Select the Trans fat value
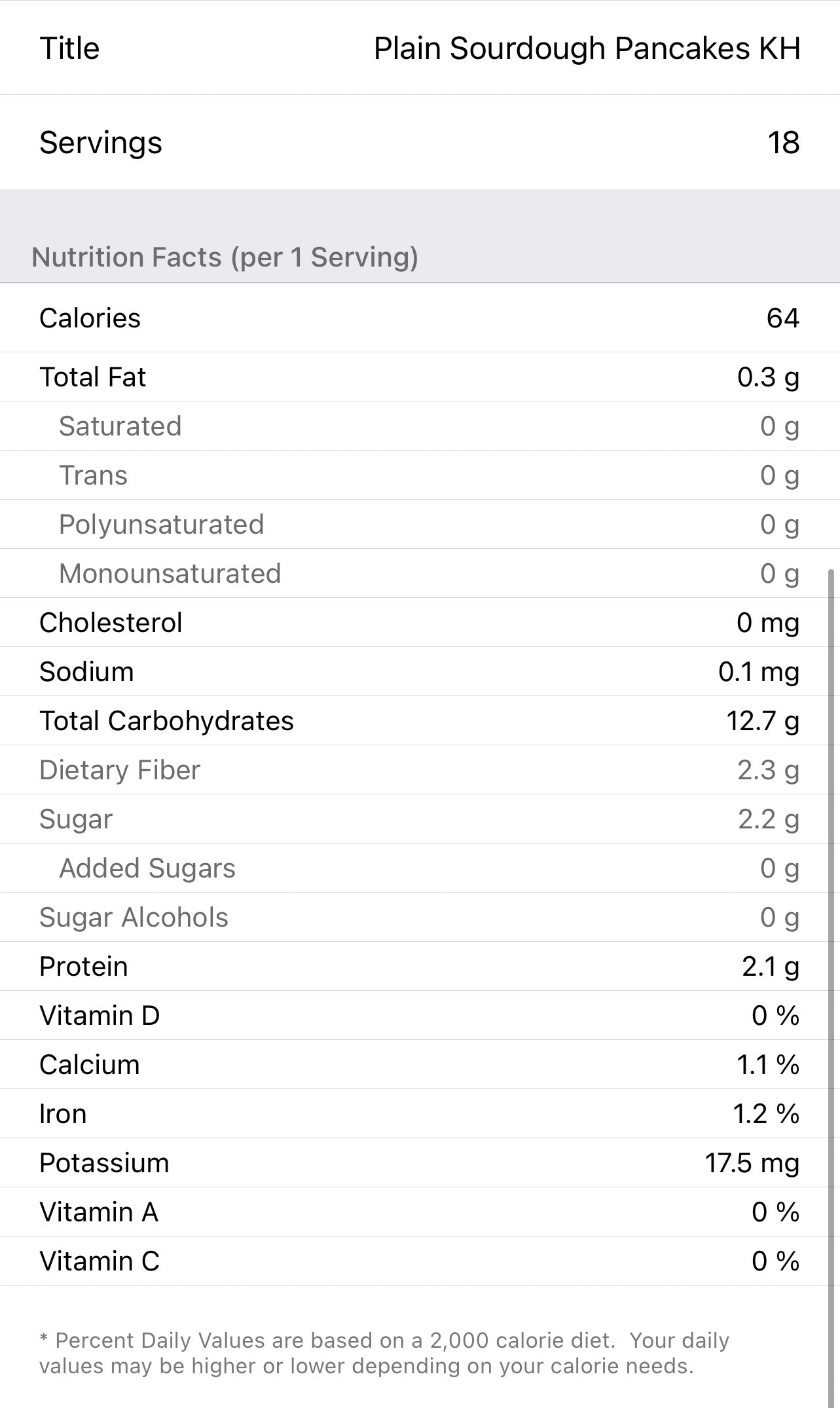The width and height of the screenshot is (840, 1408). (x=779, y=475)
